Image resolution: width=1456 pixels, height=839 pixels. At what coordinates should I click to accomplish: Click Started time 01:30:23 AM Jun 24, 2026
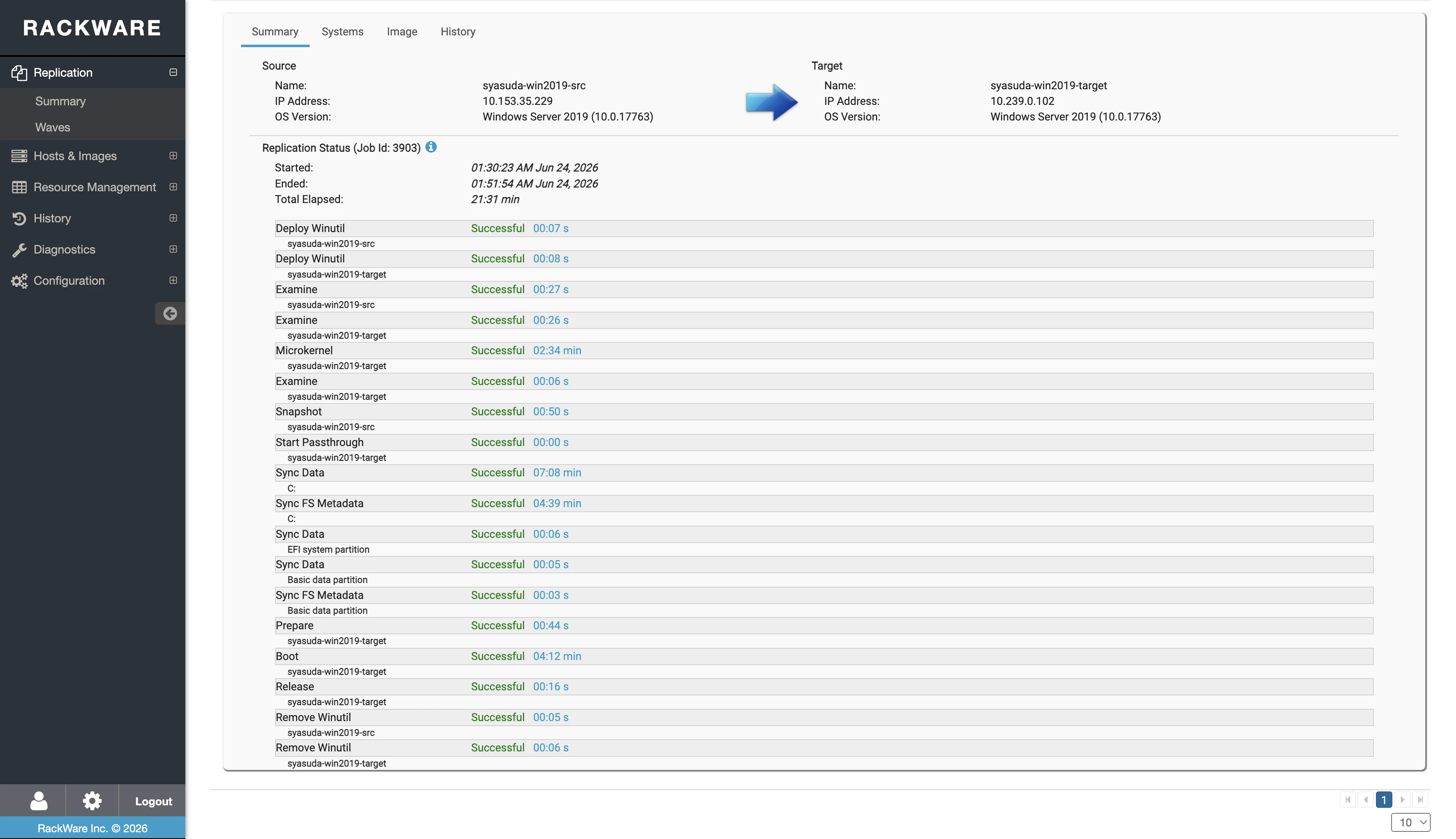pos(534,168)
